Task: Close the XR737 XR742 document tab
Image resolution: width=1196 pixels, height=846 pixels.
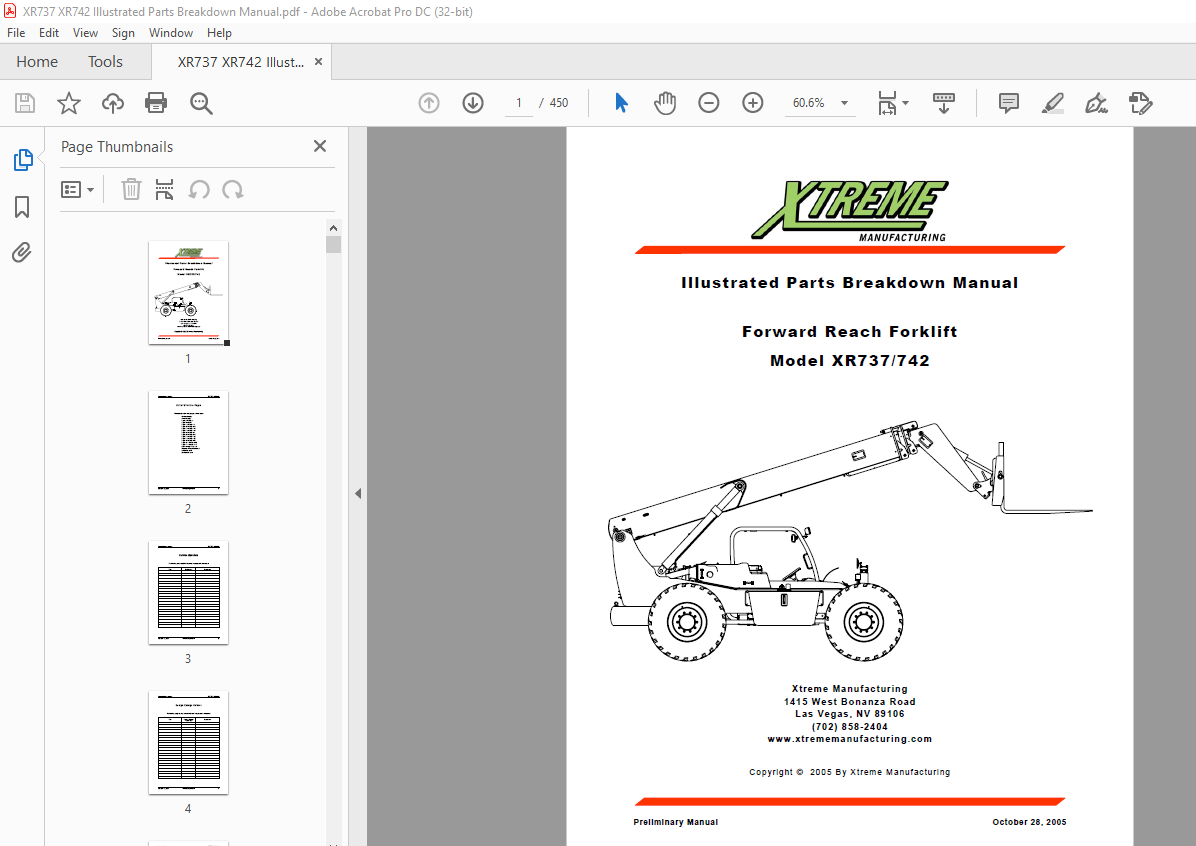Action: 319,62
